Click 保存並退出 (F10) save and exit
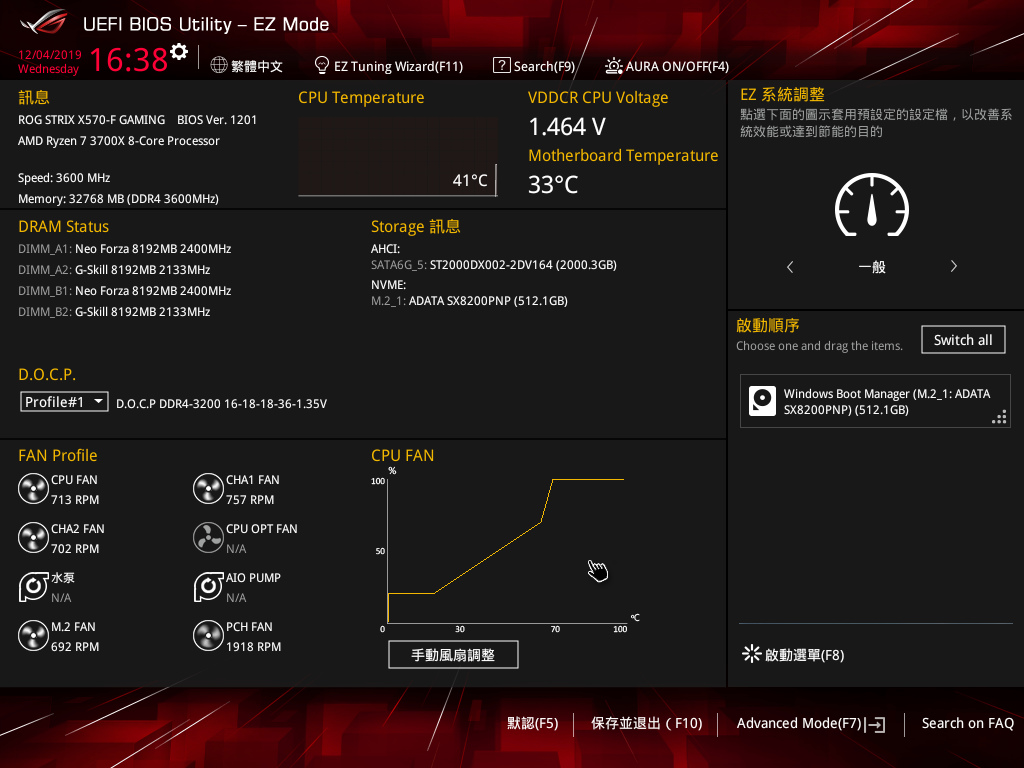 [x=647, y=723]
